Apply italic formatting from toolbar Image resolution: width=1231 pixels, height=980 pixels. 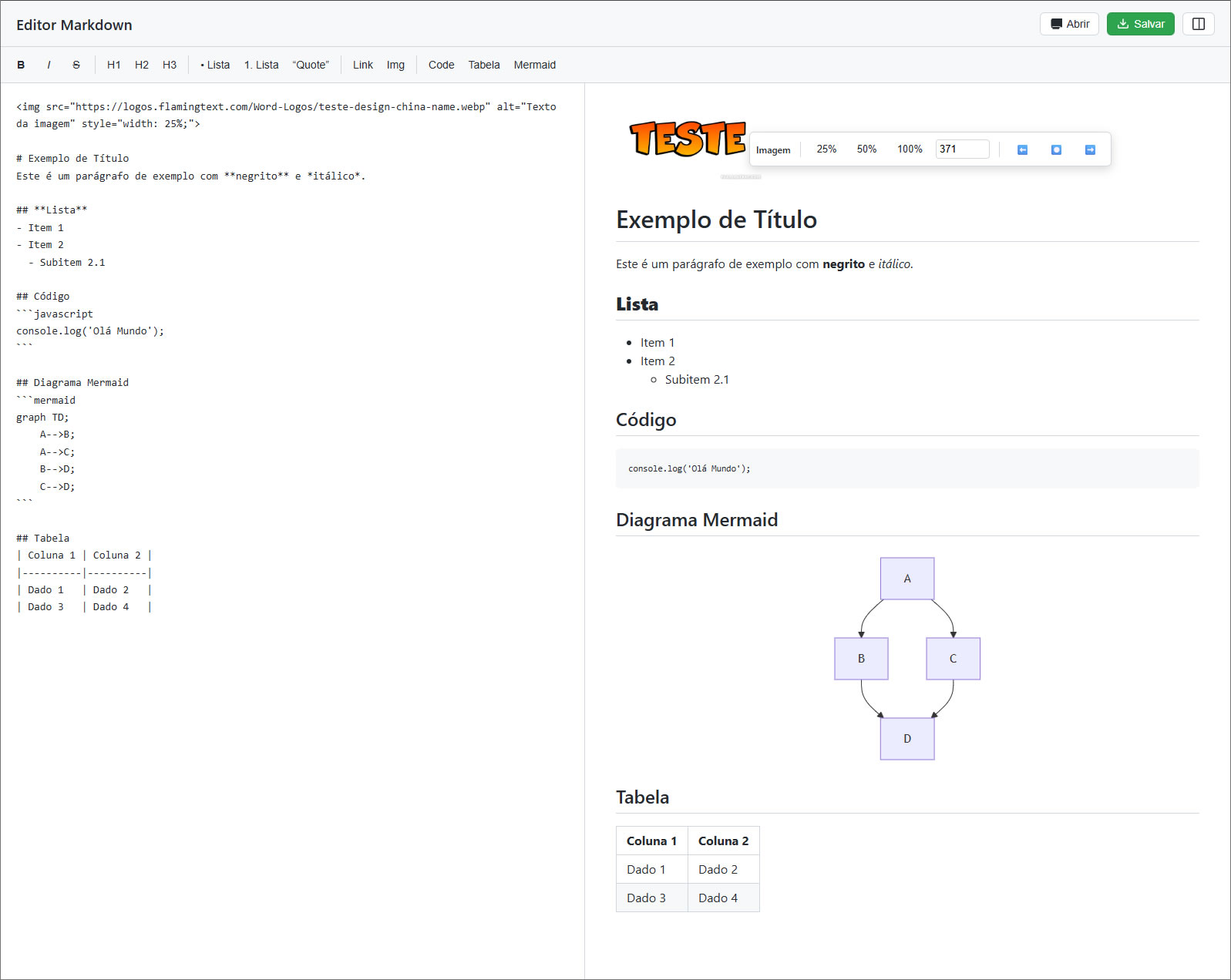click(x=49, y=65)
